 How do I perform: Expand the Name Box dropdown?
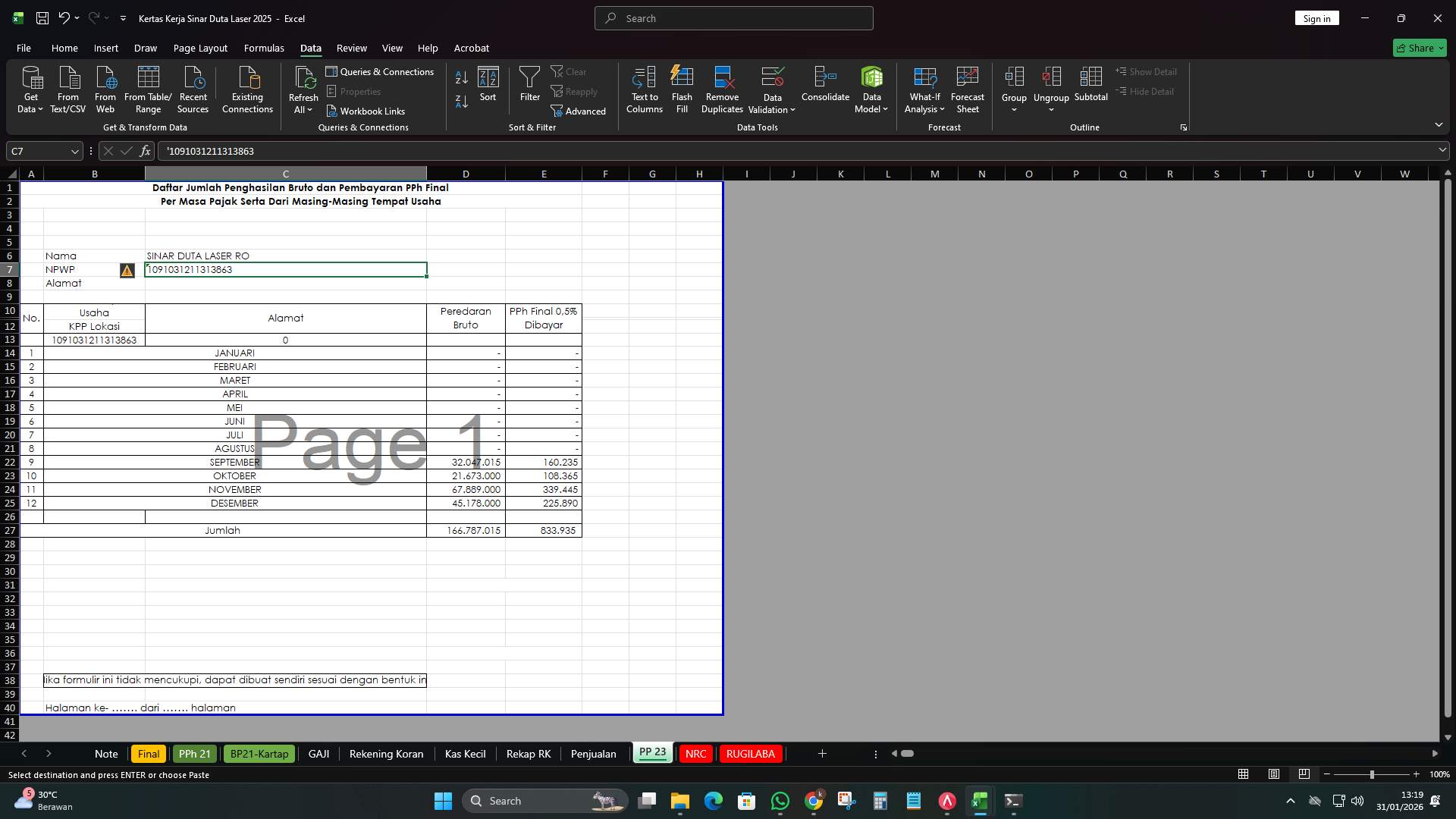tap(75, 151)
